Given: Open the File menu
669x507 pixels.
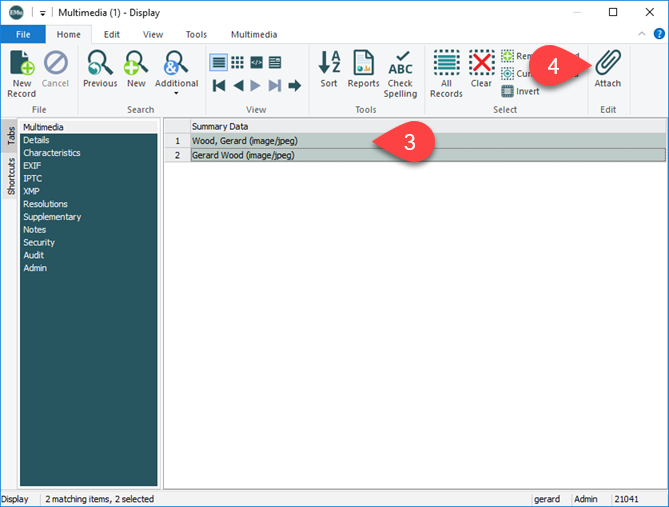Looking at the screenshot, I should (x=23, y=34).
